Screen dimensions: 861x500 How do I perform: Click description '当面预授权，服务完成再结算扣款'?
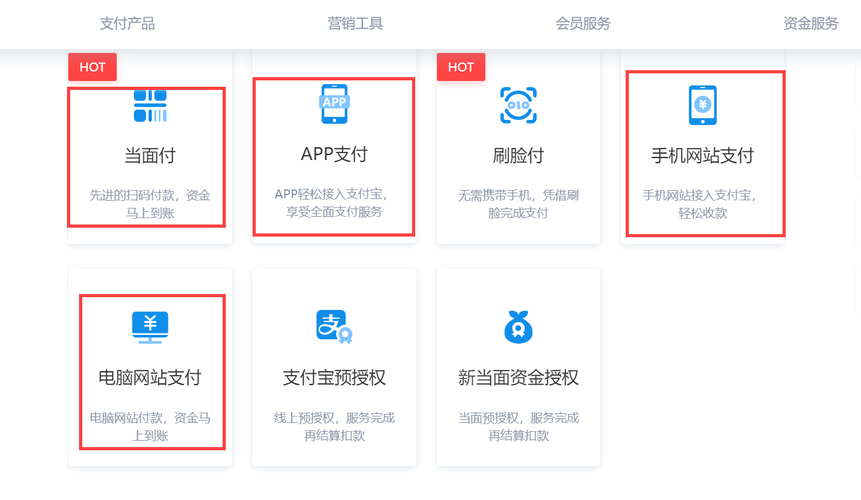518,427
